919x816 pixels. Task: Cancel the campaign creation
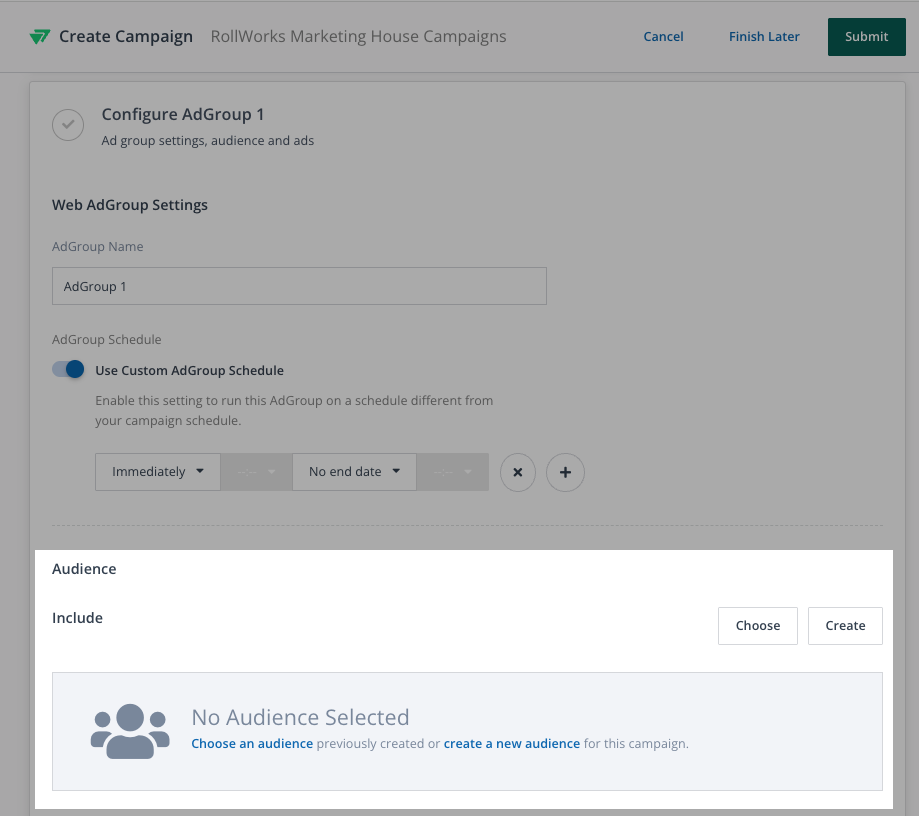(x=663, y=36)
